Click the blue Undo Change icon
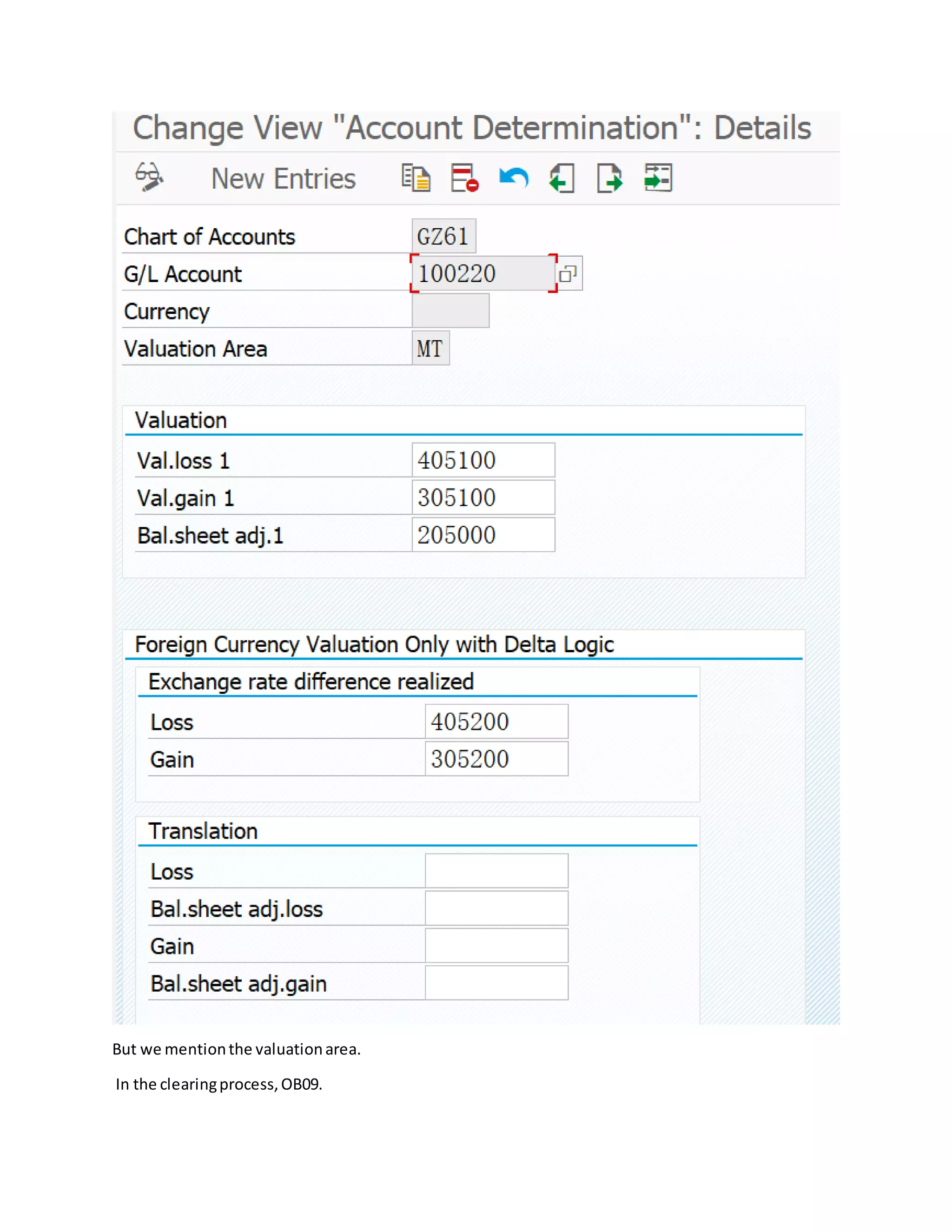The height and width of the screenshot is (1232, 952). coord(513,178)
